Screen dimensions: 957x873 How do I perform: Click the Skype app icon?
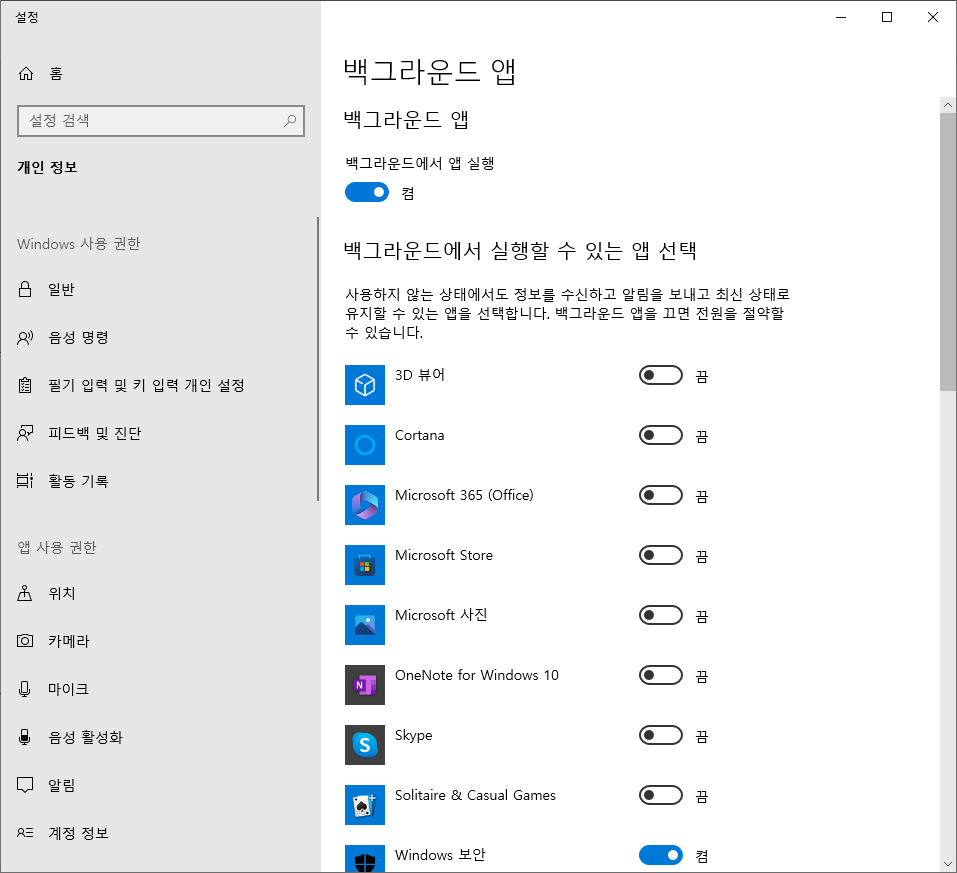click(x=365, y=745)
